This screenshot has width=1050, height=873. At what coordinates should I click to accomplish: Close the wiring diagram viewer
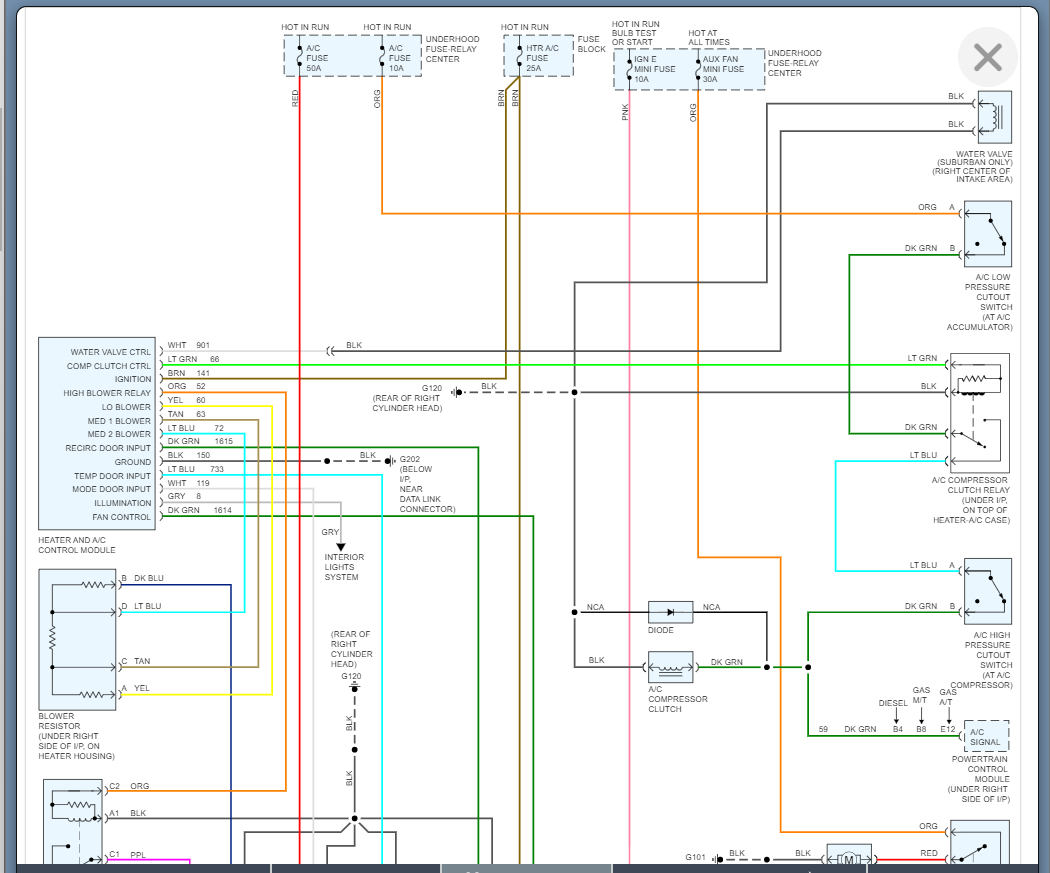click(988, 58)
